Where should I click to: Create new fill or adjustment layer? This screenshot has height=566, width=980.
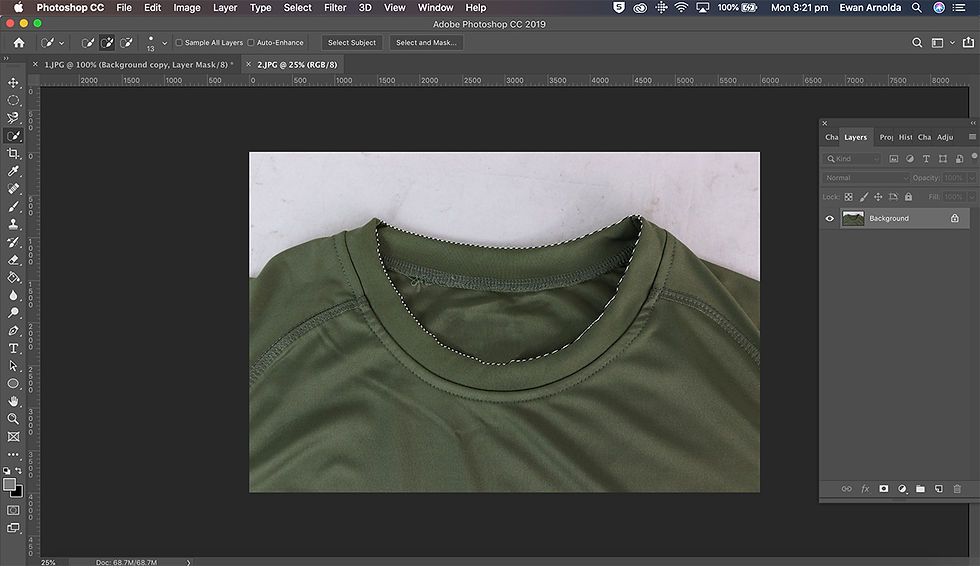[902, 489]
